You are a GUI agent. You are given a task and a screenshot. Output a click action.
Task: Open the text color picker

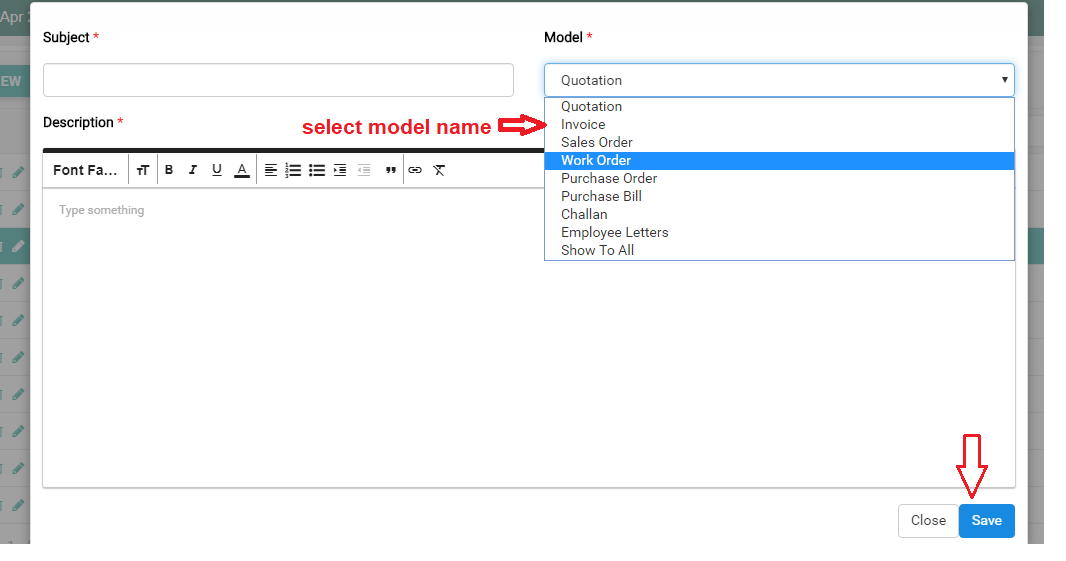[x=242, y=170]
